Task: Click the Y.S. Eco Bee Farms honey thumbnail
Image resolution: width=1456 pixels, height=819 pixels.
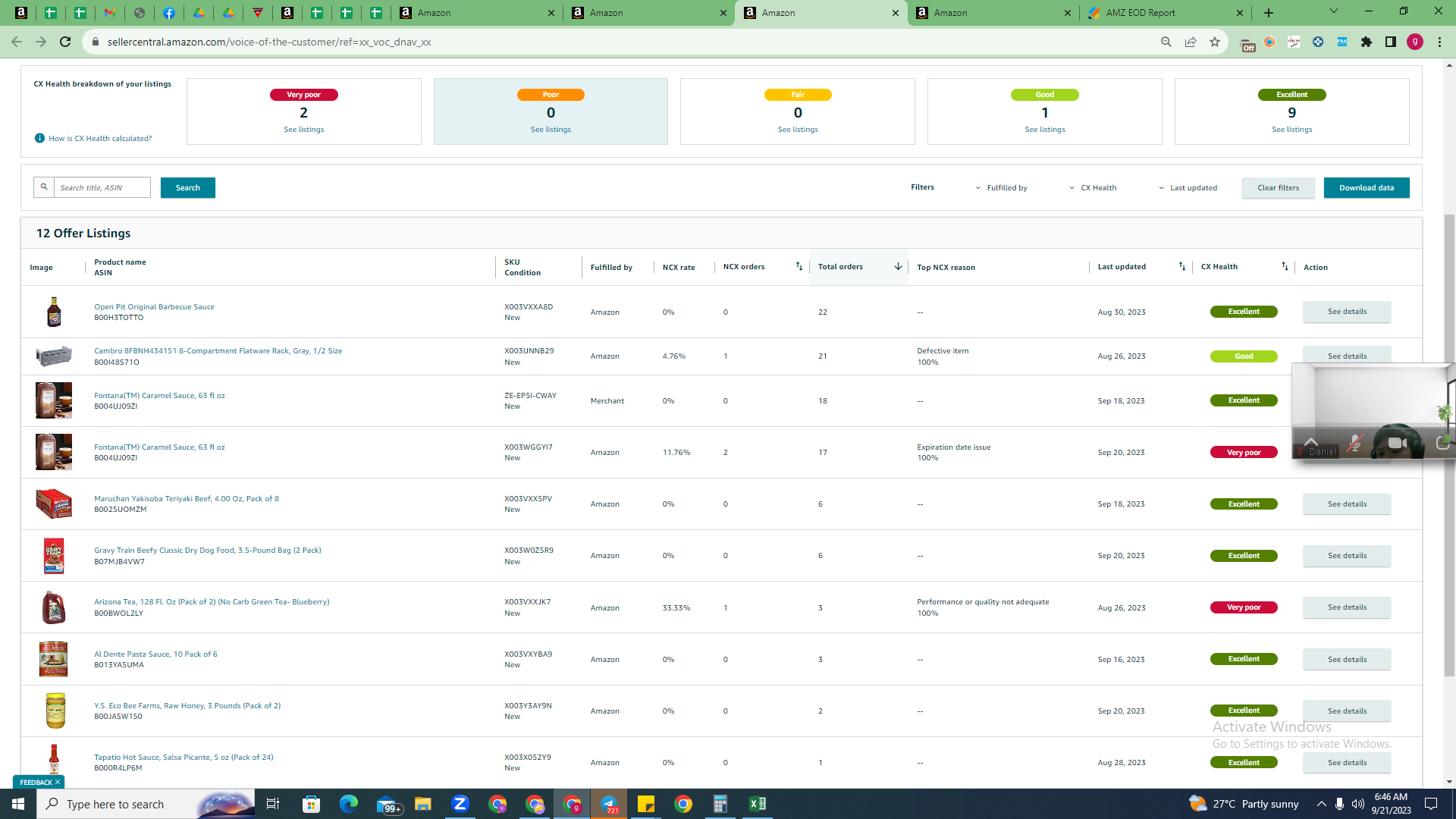Action: (x=55, y=711)
